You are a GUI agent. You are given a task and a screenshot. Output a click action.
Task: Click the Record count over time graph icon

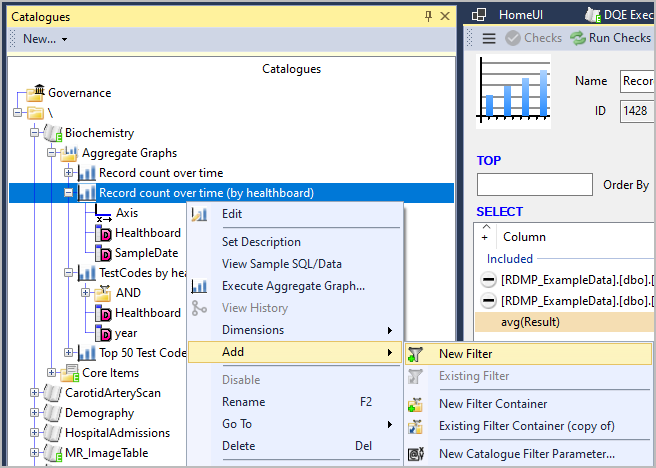click(87, 173)
